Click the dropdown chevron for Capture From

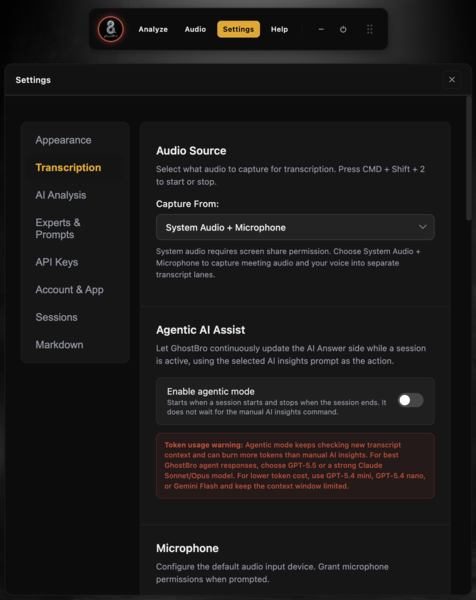click(422, 227)
